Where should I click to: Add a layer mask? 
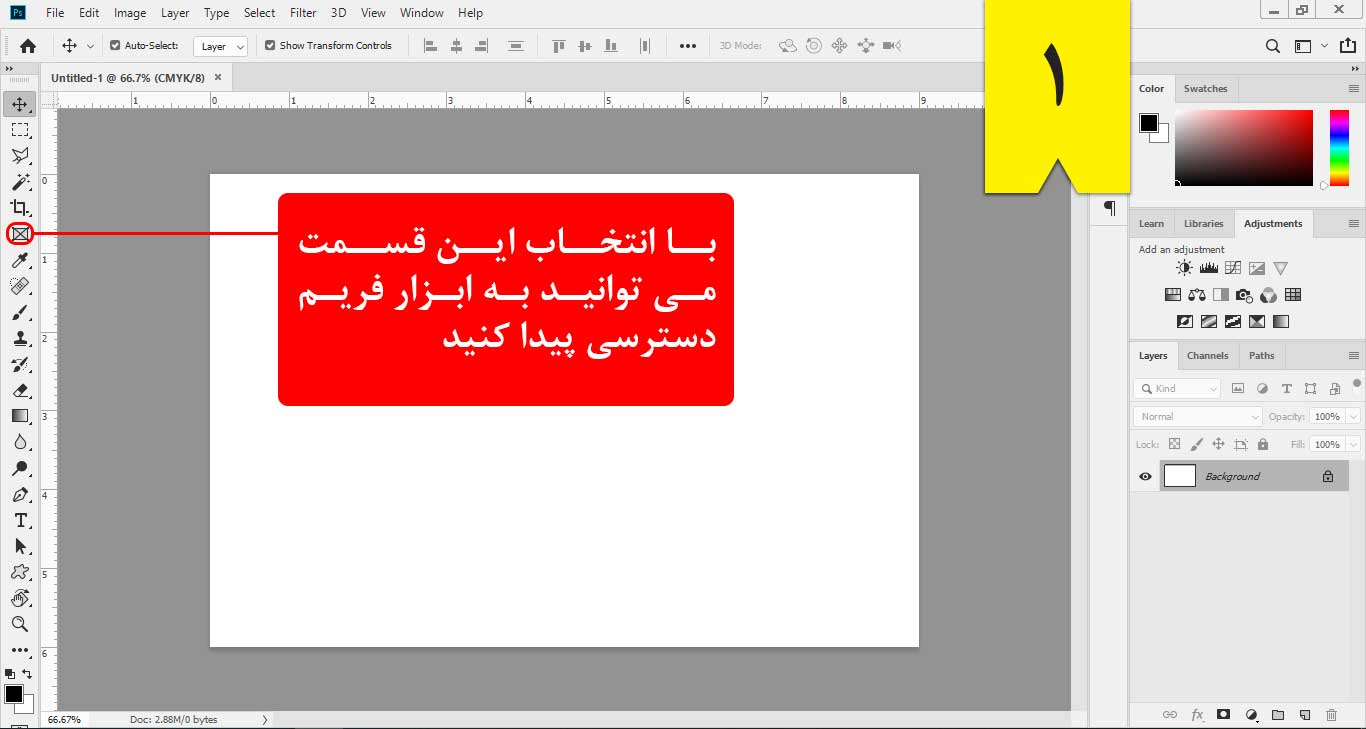(x=1223, y=715)
